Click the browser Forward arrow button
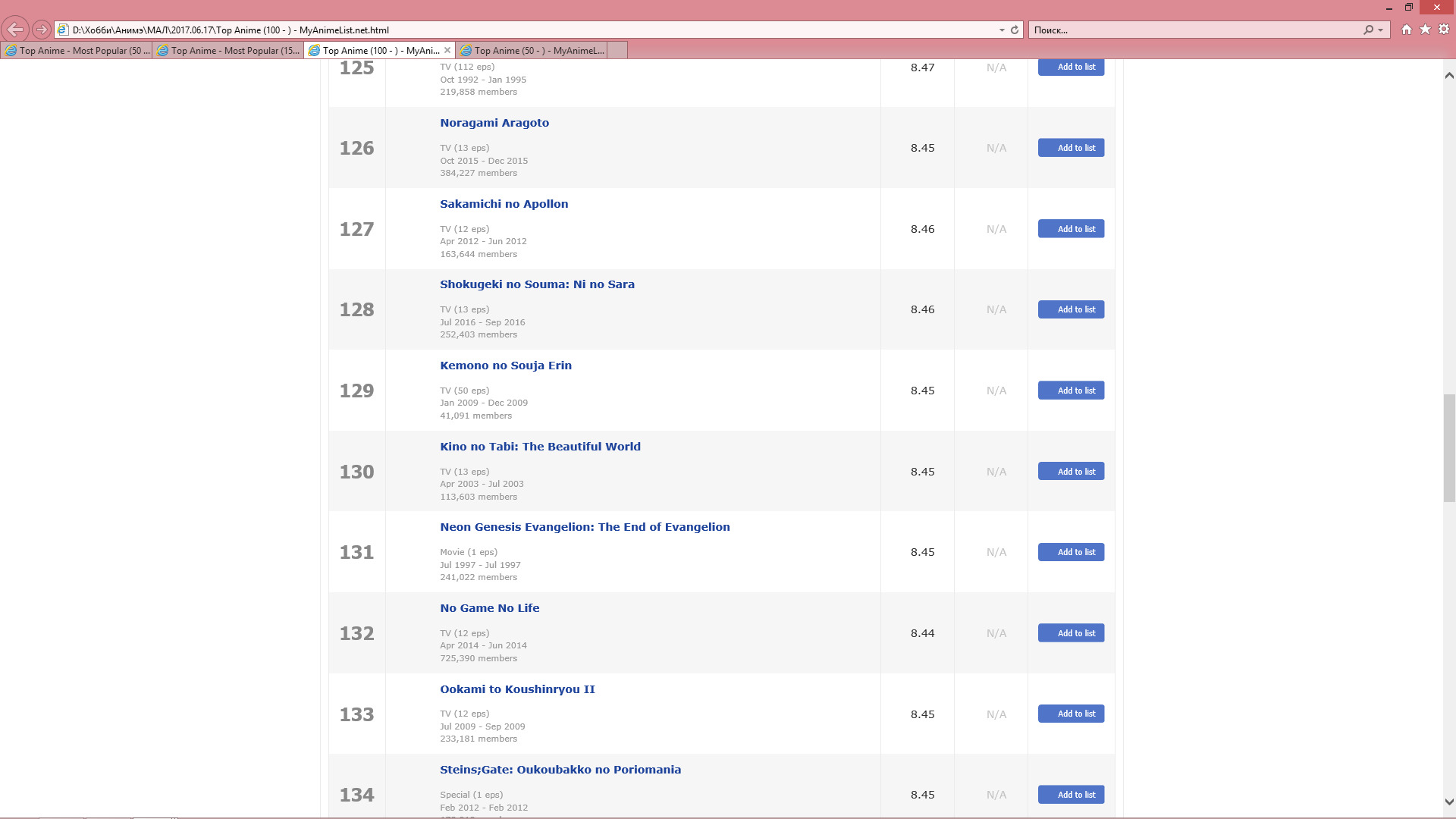Viewport: 1456px width, 819px height. [42, 30]
